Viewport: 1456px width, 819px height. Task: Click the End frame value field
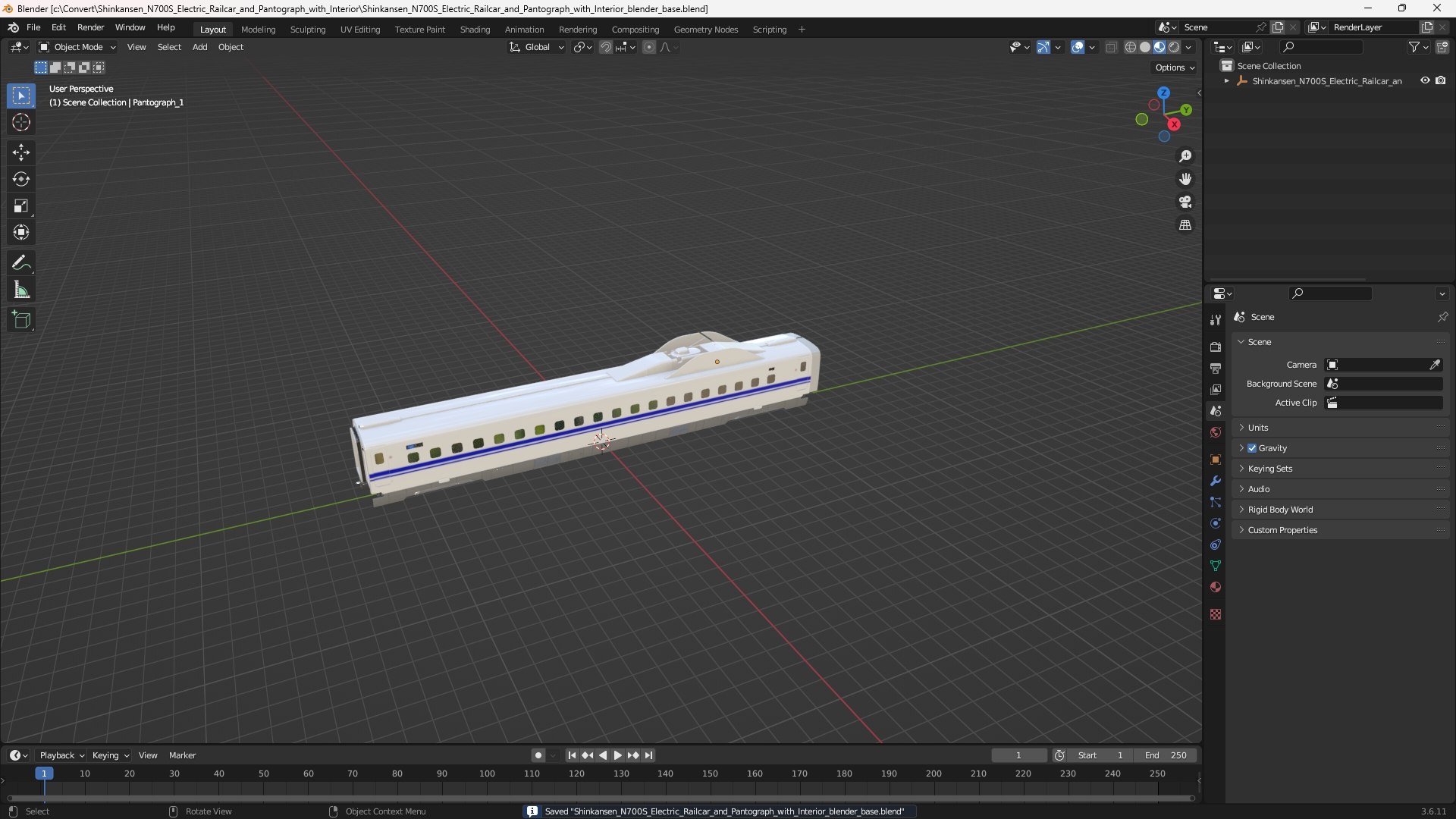pyautogui.click(x=1166, y=755)
